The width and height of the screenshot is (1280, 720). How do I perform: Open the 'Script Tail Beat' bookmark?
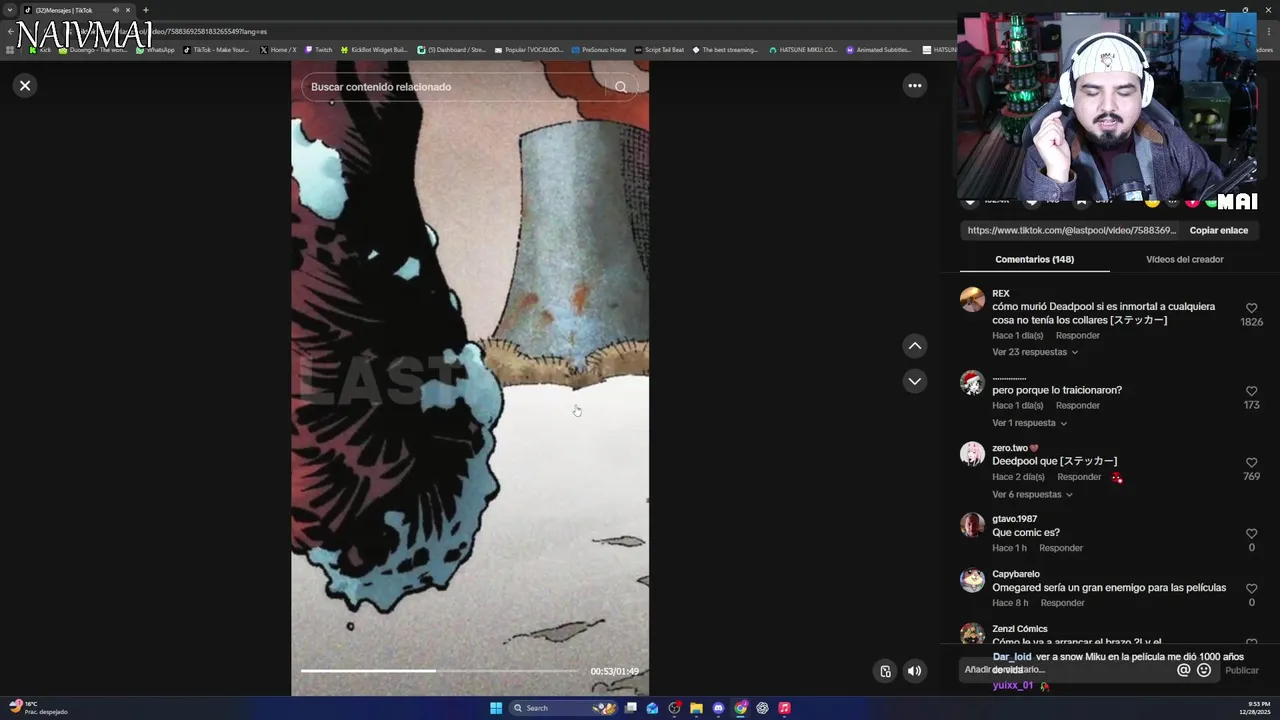tap(659, 50)
